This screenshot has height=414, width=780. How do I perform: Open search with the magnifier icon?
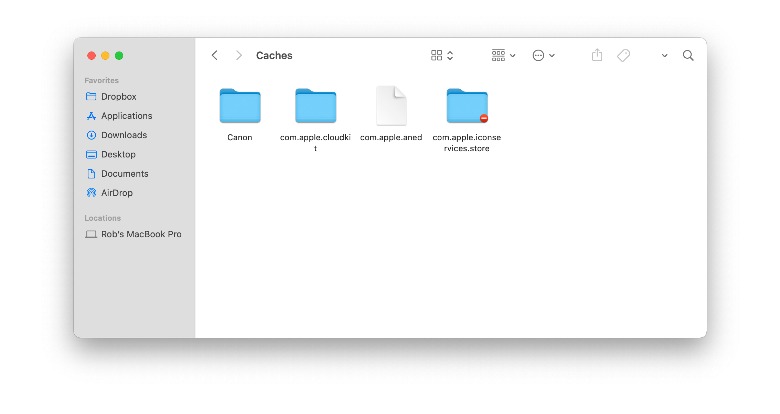[x=688, y=55]
